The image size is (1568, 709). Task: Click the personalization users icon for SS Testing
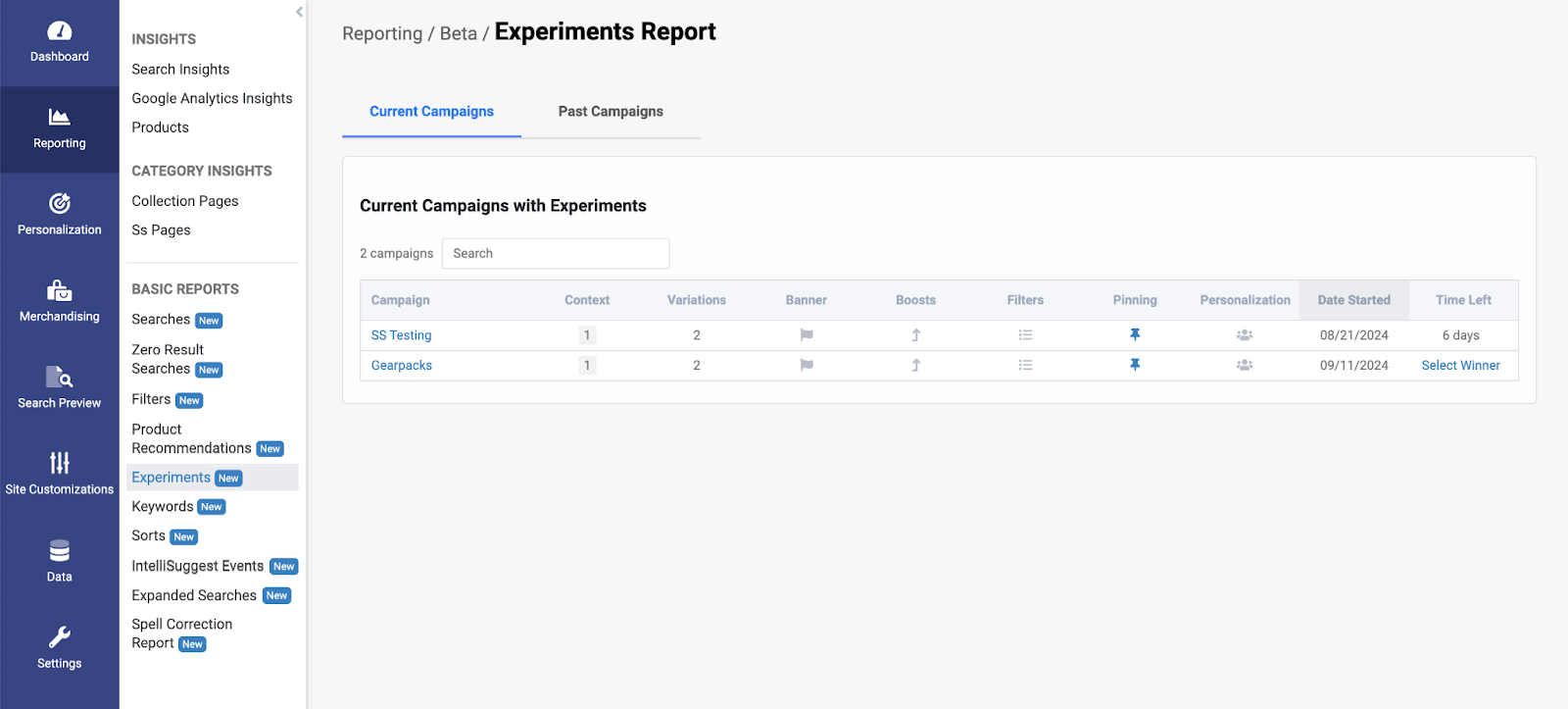(x=1245, y=335)
